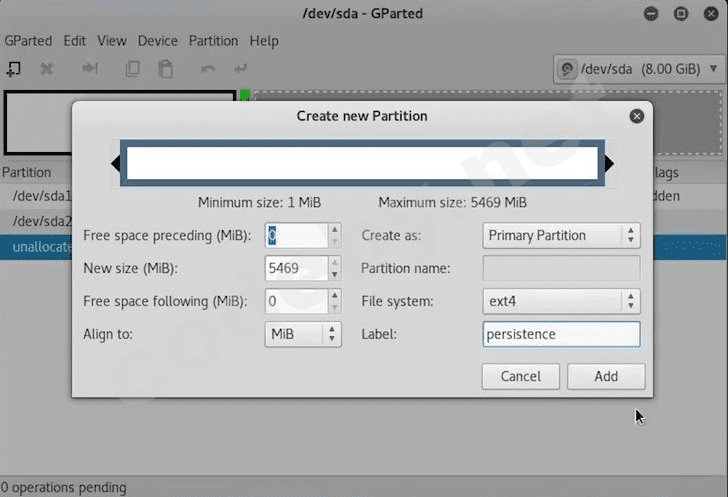Click the right arrow handle of the partition size bar

click(608, 163)
